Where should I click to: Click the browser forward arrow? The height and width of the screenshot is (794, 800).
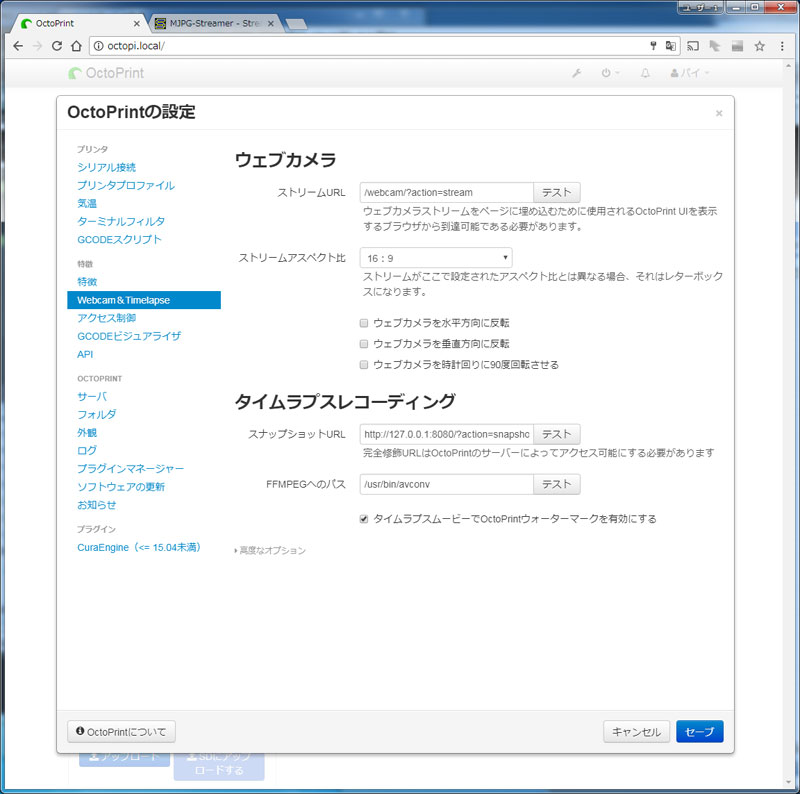pyautogui.click(x=37, y=46)
